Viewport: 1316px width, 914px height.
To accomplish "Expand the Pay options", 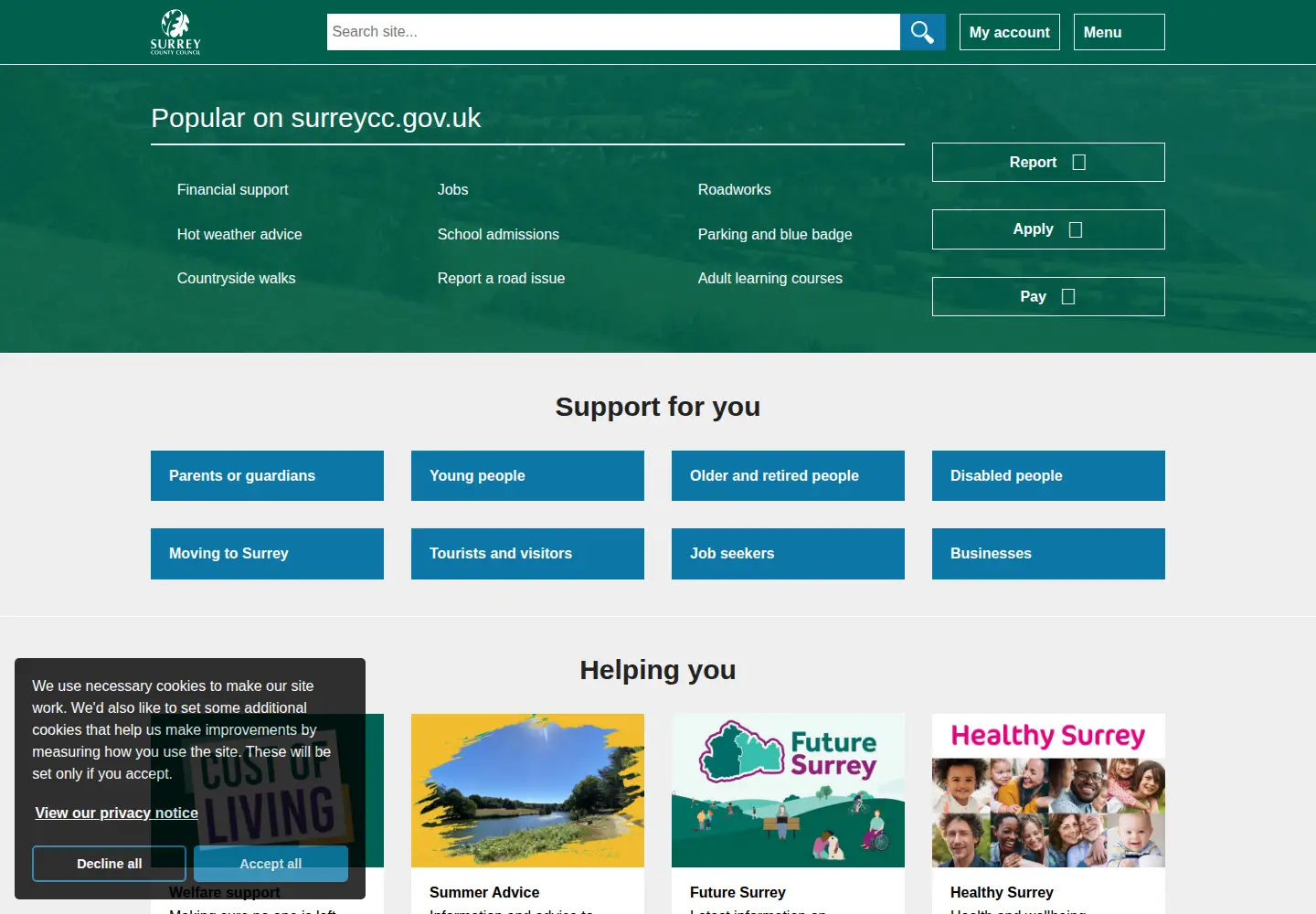I will click(1048, 296).
